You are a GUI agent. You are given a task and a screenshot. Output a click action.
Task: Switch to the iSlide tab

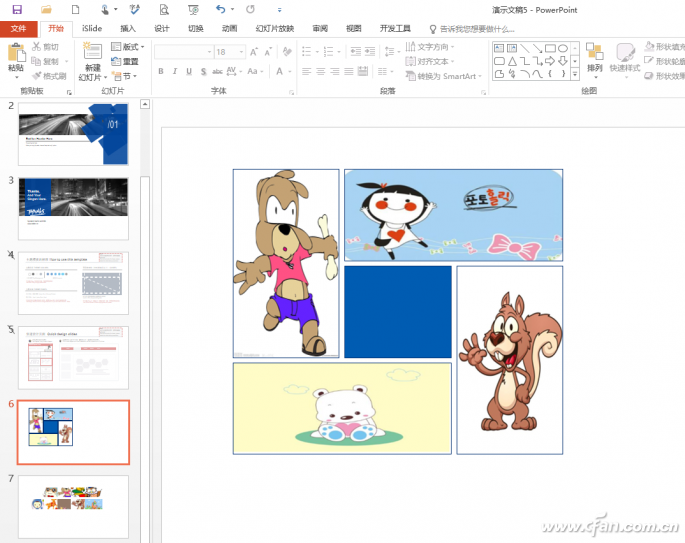pos(92,28)
